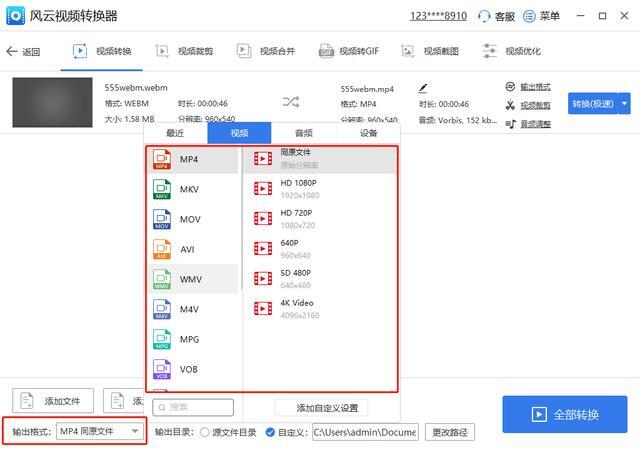
Task: Open the 视频裁剪 link on the right
Action: 535,105
